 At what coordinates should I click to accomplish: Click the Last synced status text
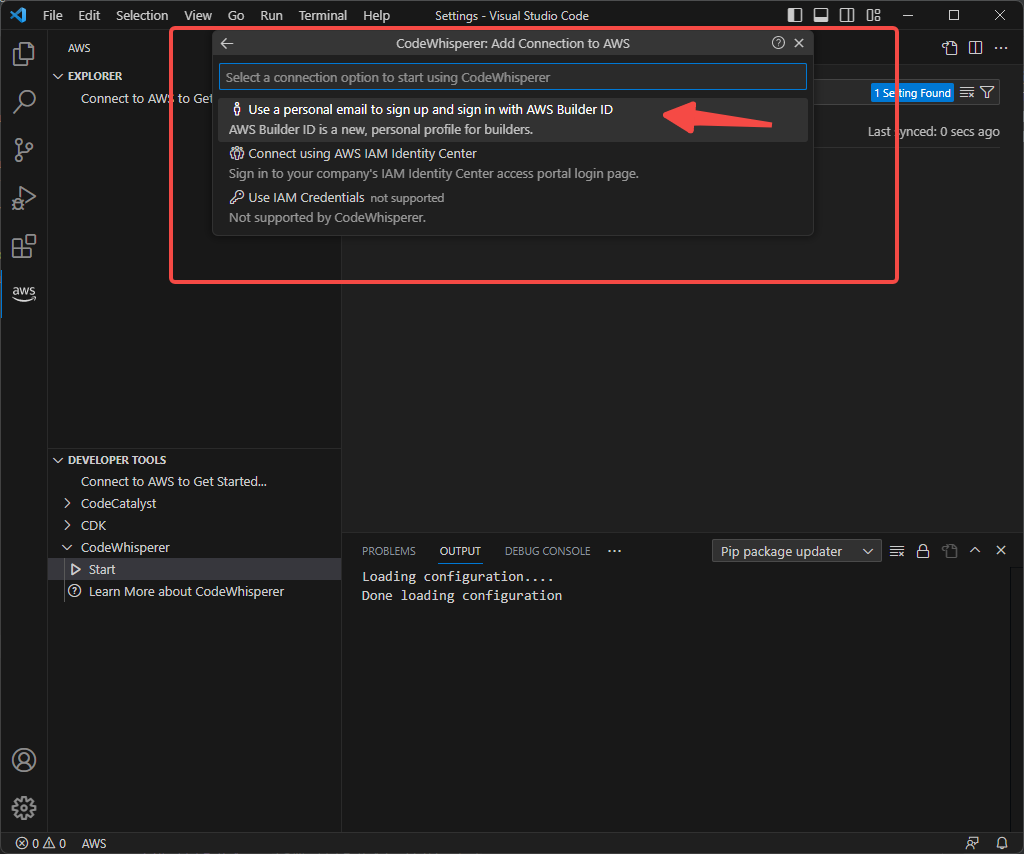coord(933,131)
